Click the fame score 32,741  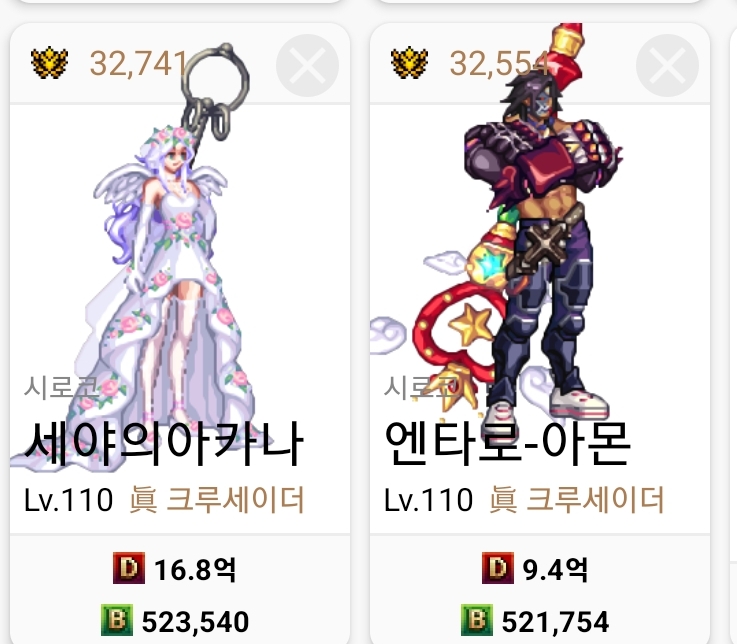point(139,63)
